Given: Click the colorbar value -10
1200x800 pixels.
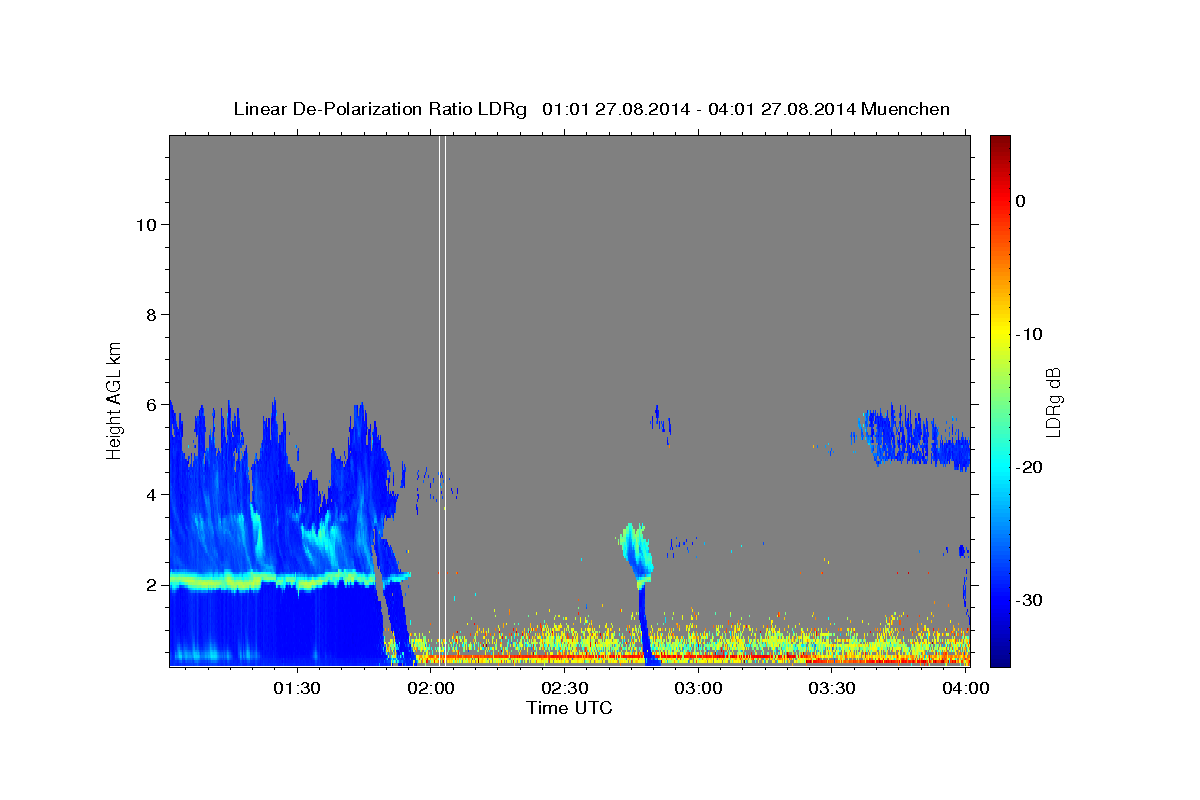Looking at the screenshot, I should 1028,334.
